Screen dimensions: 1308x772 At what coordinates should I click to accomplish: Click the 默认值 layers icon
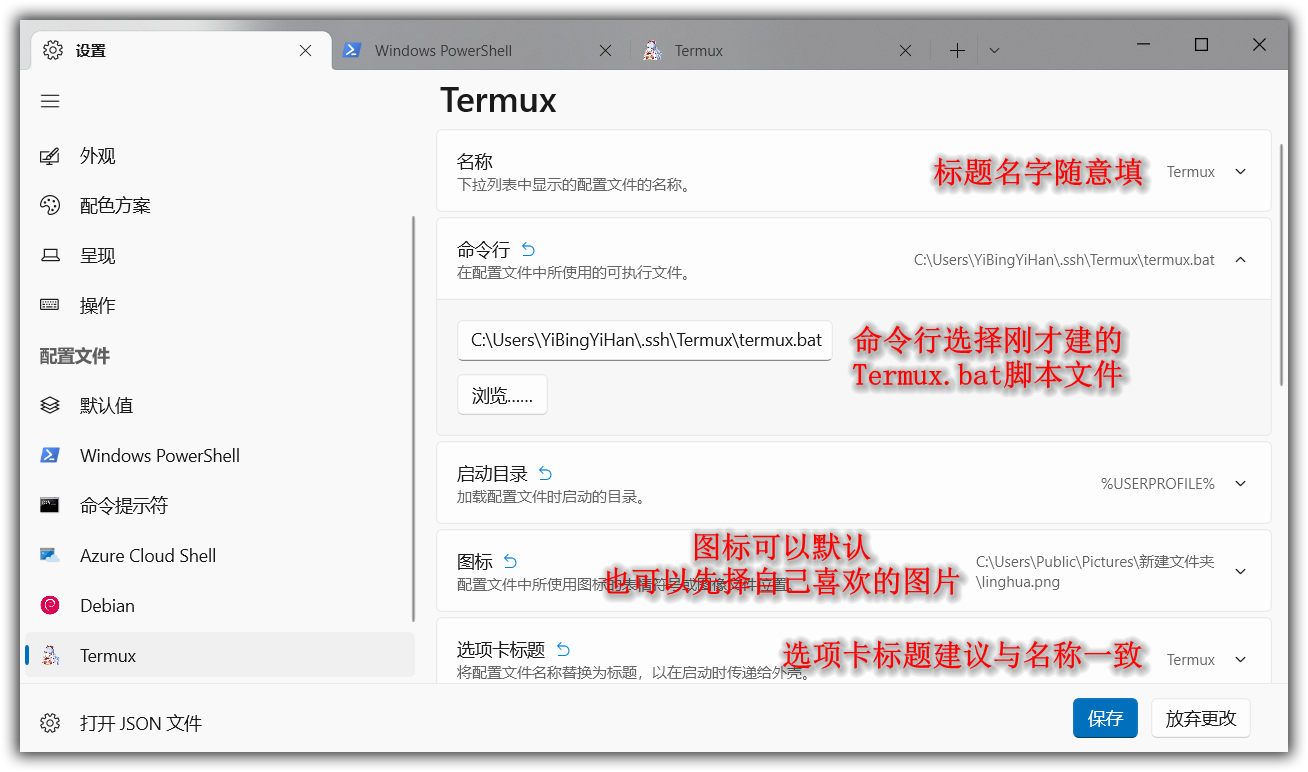coord(50,406)
